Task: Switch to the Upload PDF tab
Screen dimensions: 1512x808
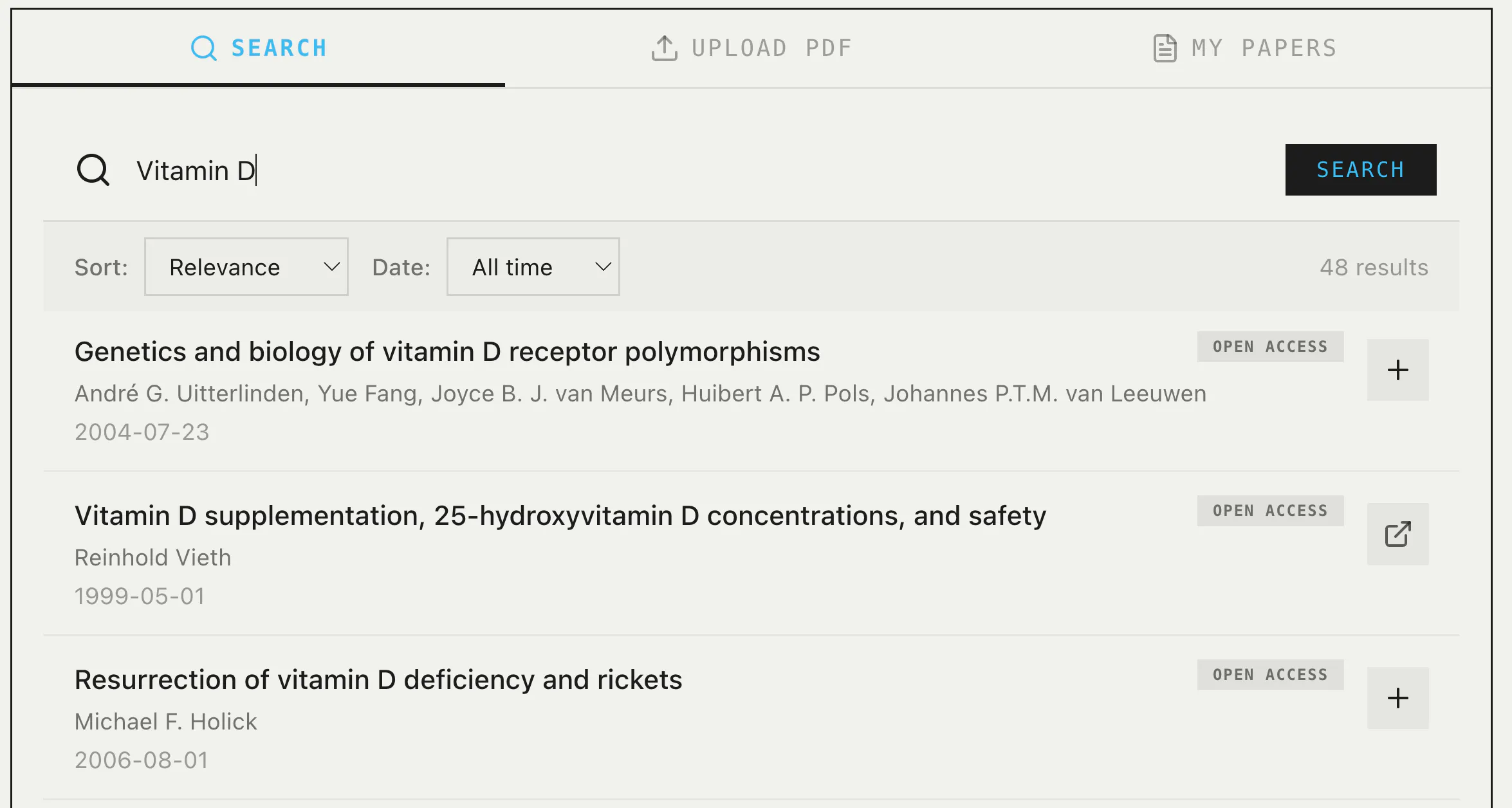Action: [751, 48]
